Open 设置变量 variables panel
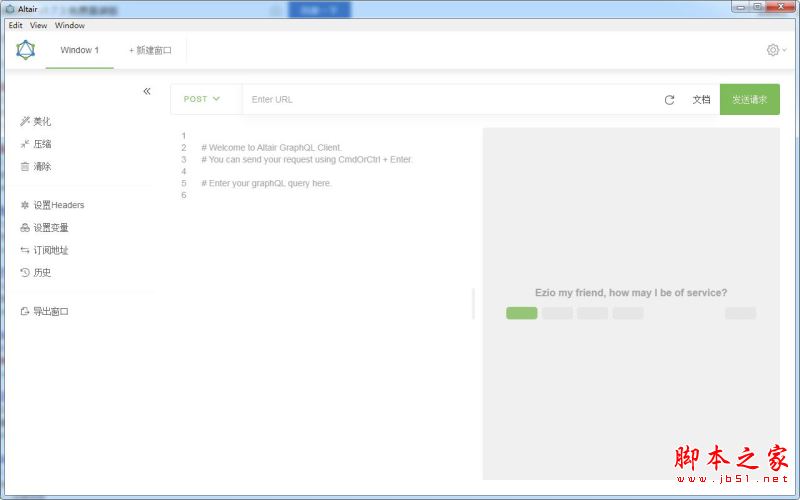This screenshot has height=500, width=800. (44, 228)
